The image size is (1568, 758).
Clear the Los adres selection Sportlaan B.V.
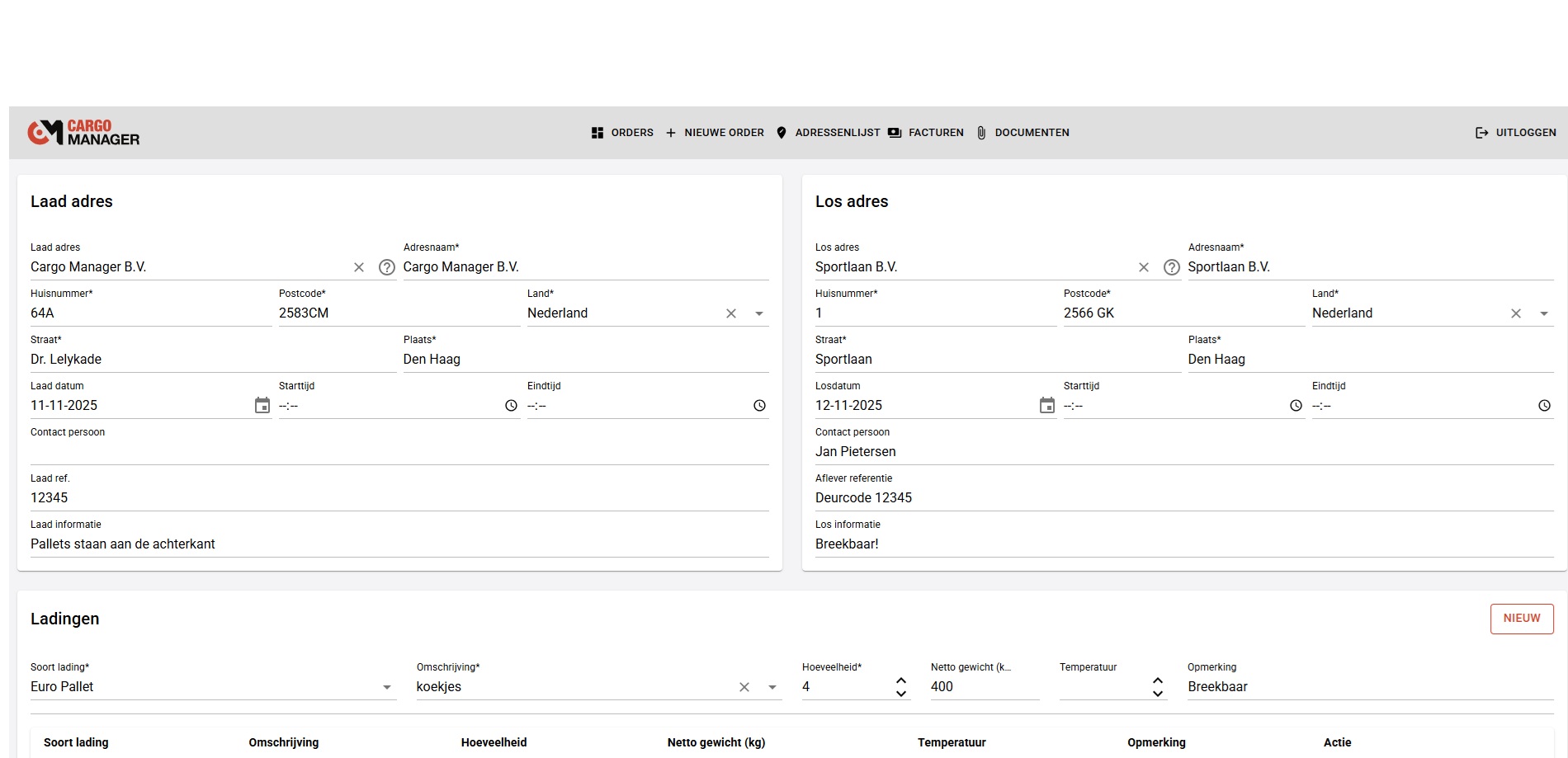[x=1144, y=267]
